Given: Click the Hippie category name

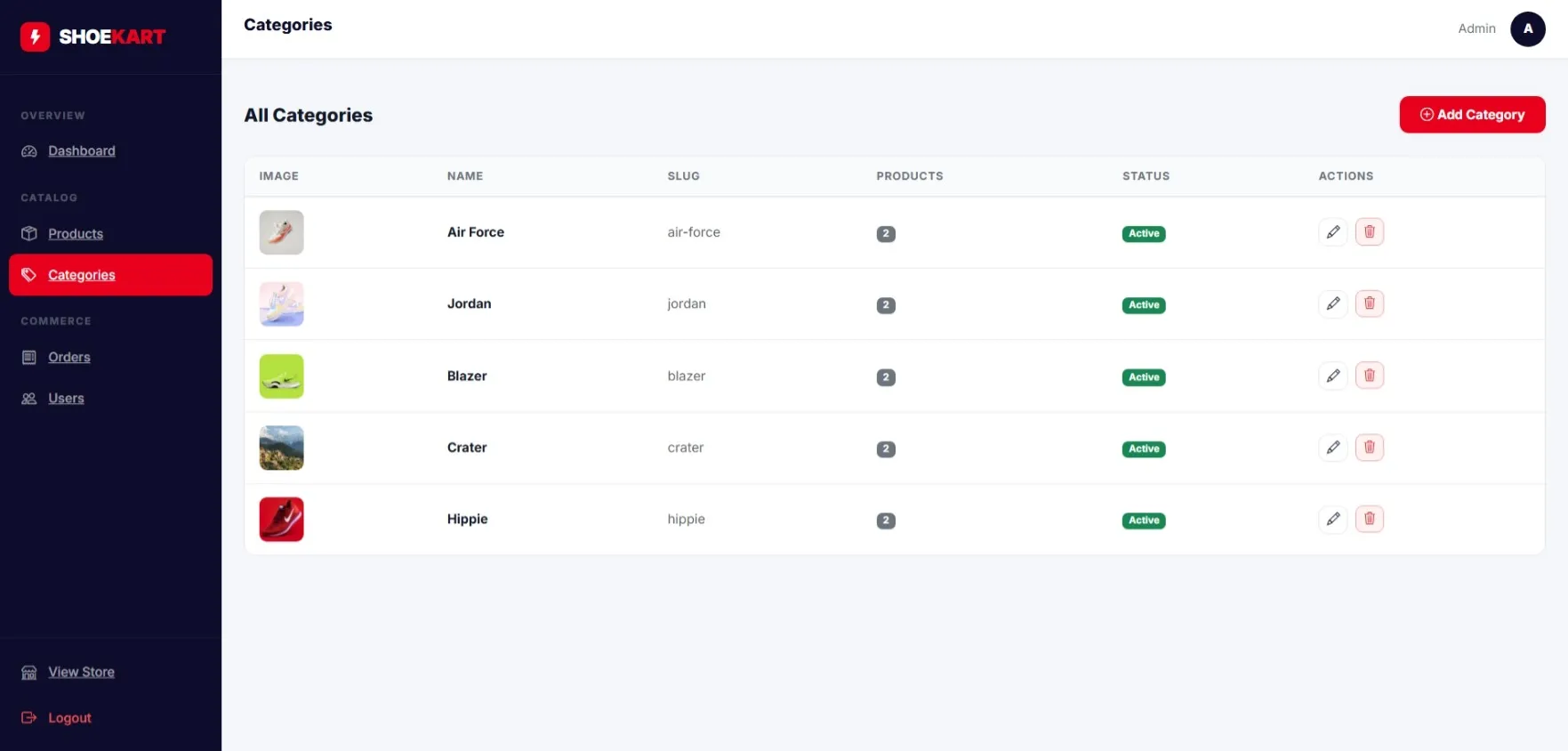Looking at the screenshot, I should tap(467, 519).
